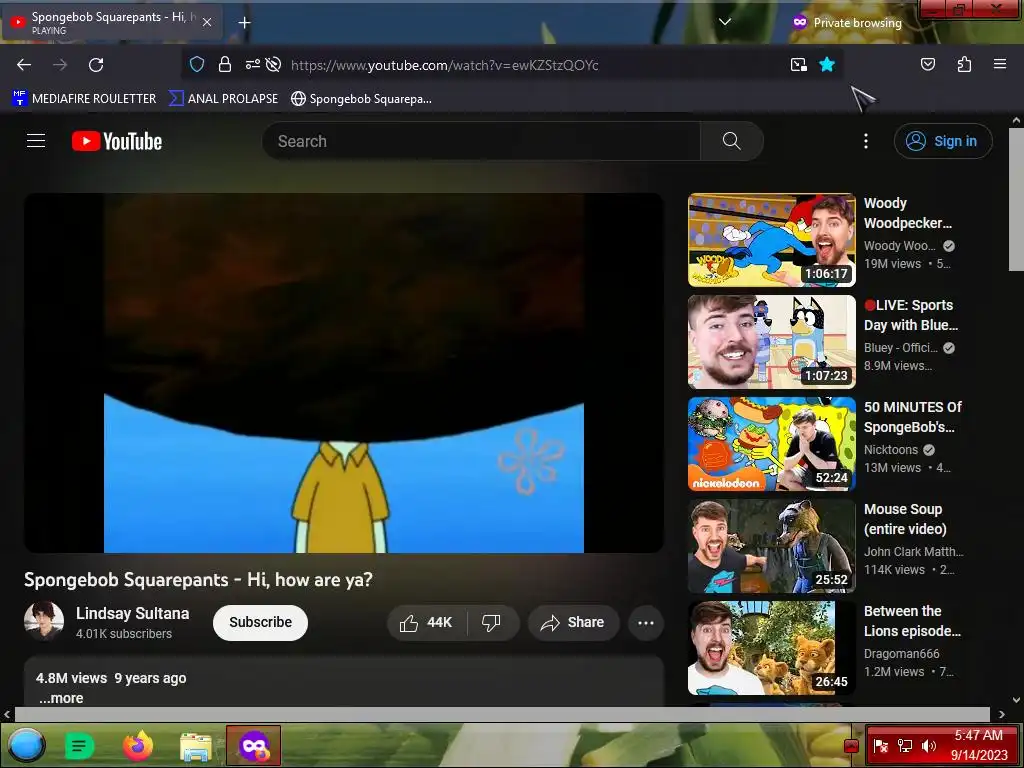Open the YouTube guide hamburger menu
Viewport: 1024px width, 768px height.
pyautogui.click(x=36, y=141)
